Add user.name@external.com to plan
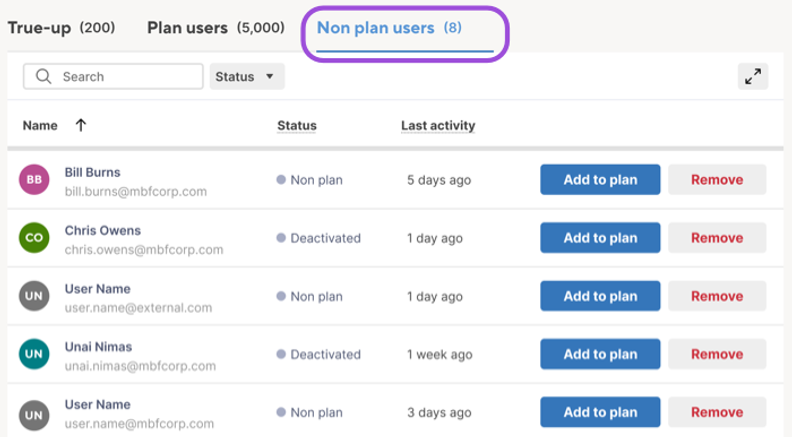The image size is (792, 437). (600, 296)
